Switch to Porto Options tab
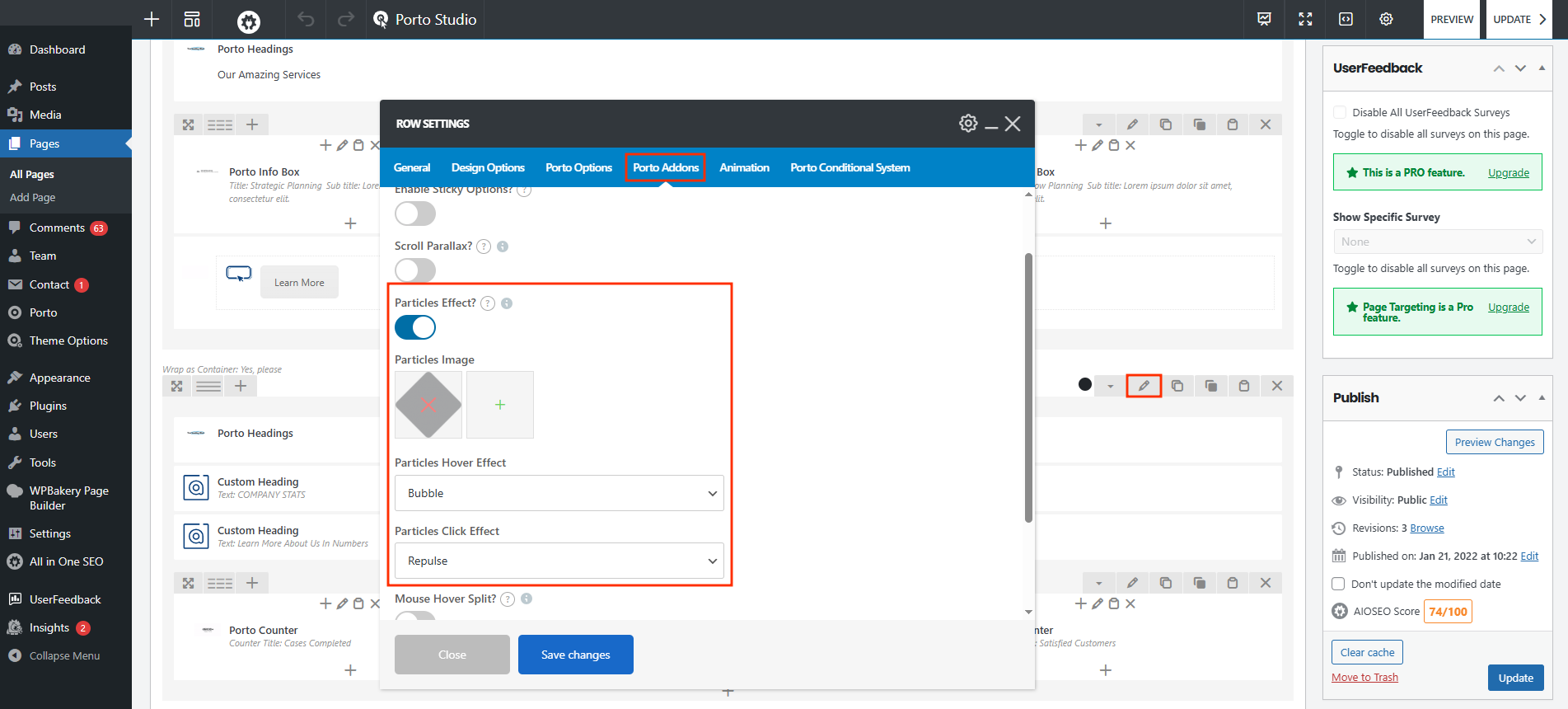1568x709 pixels. pyautogui.click(x=578, y=167)
